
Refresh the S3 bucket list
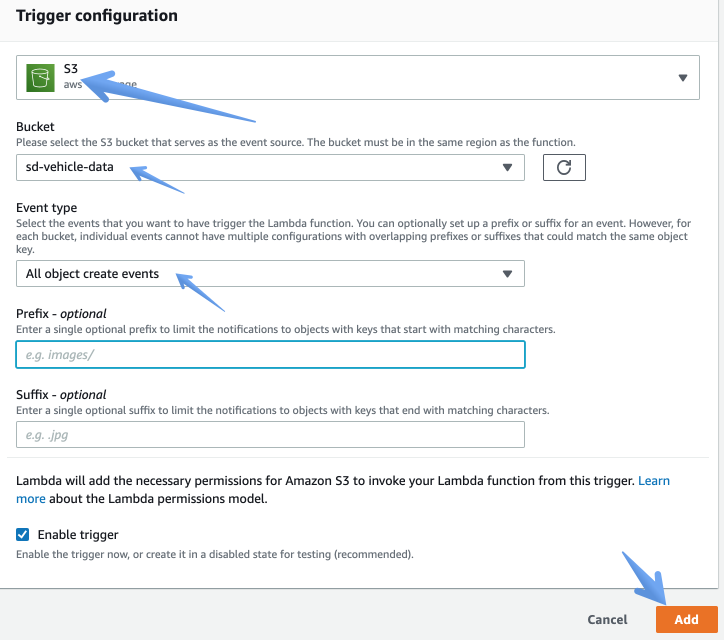pyautogui.click(x=564, y=167)
